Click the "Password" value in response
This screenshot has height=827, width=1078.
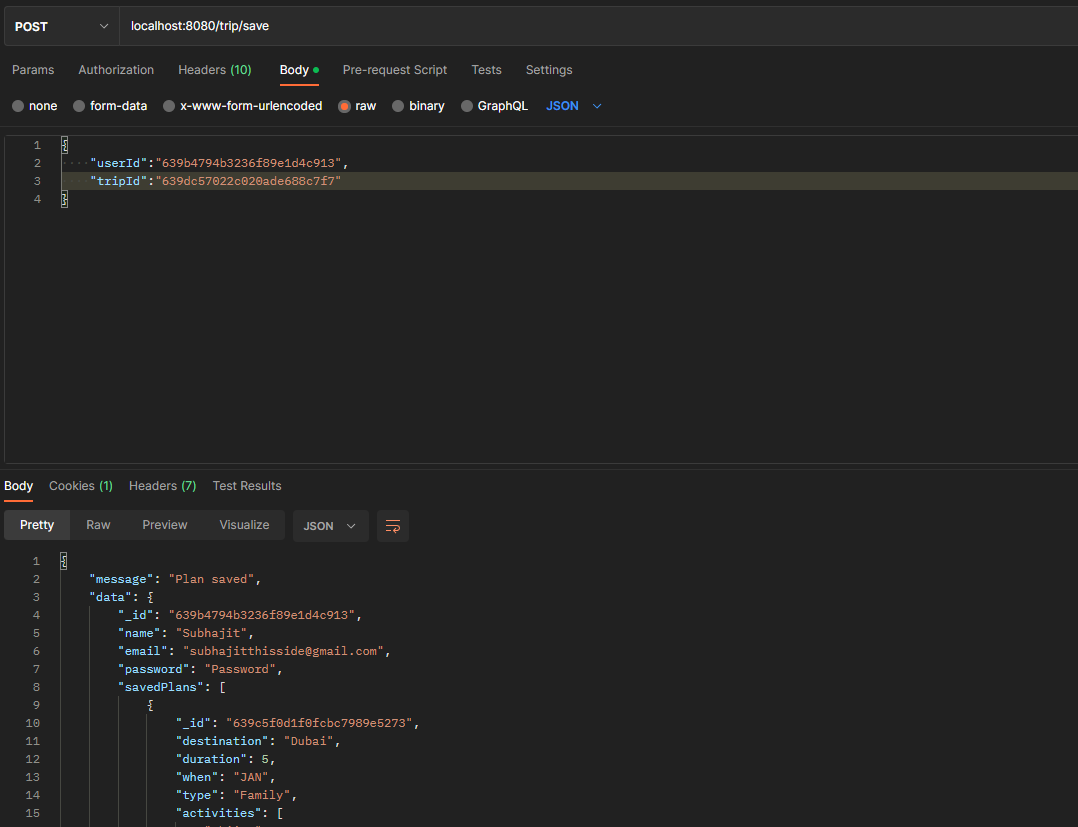pyautogui.click(x=240, y=669)
